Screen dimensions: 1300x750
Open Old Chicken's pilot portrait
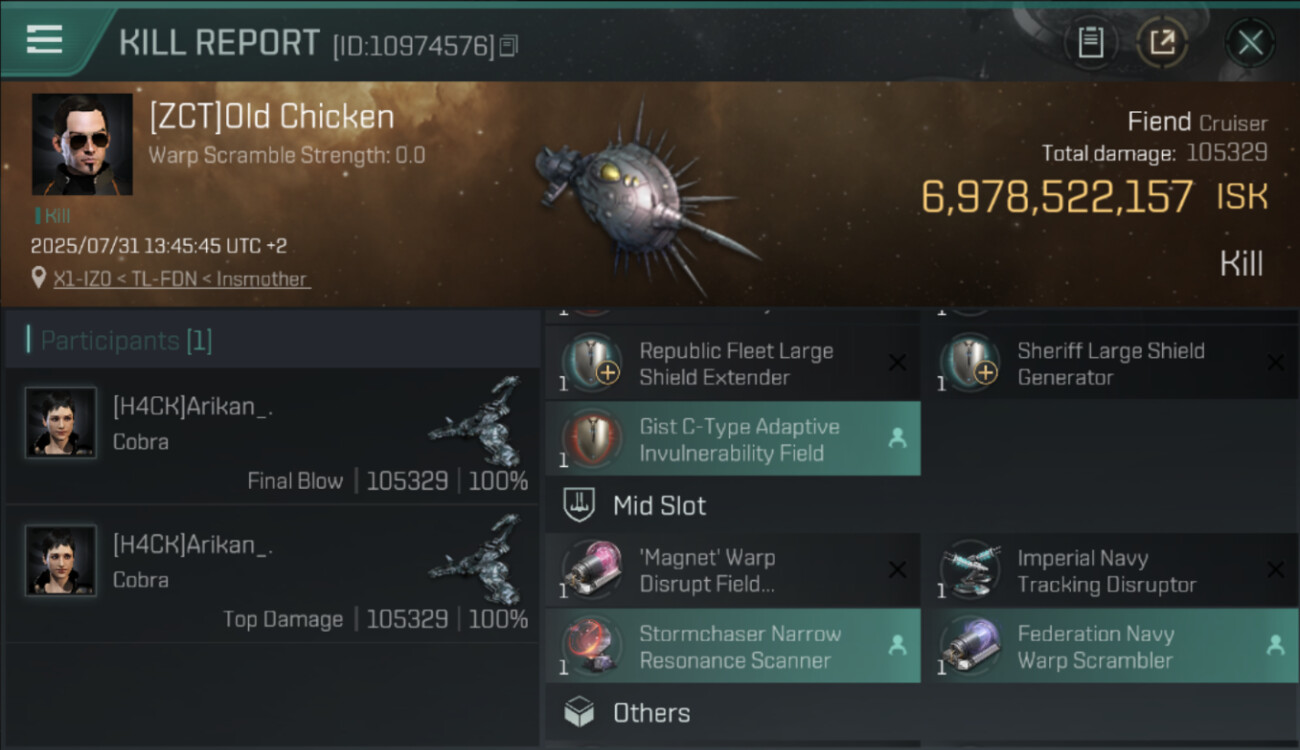(x=82, y=144)
